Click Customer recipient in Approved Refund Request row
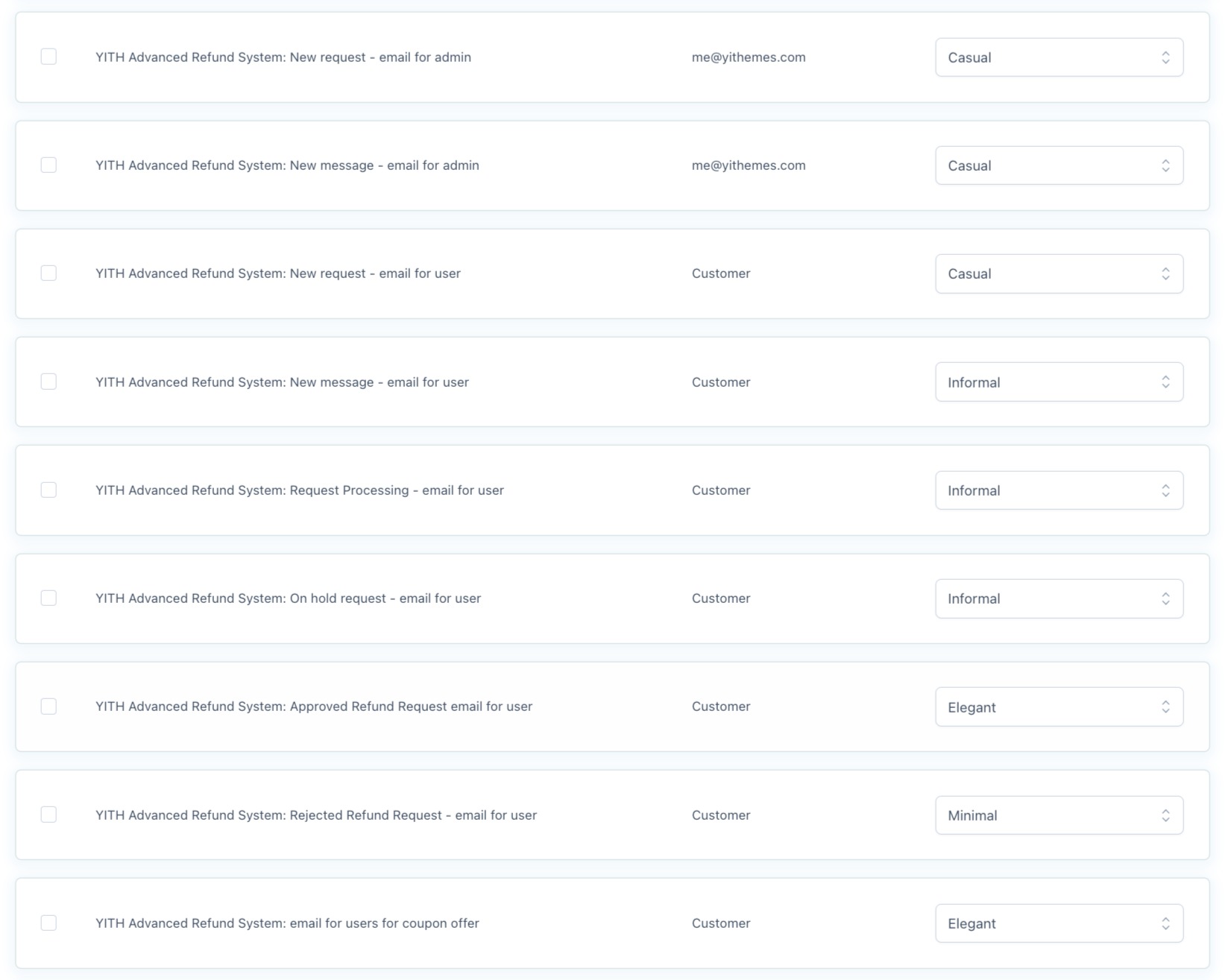 (x=721, y=706)
